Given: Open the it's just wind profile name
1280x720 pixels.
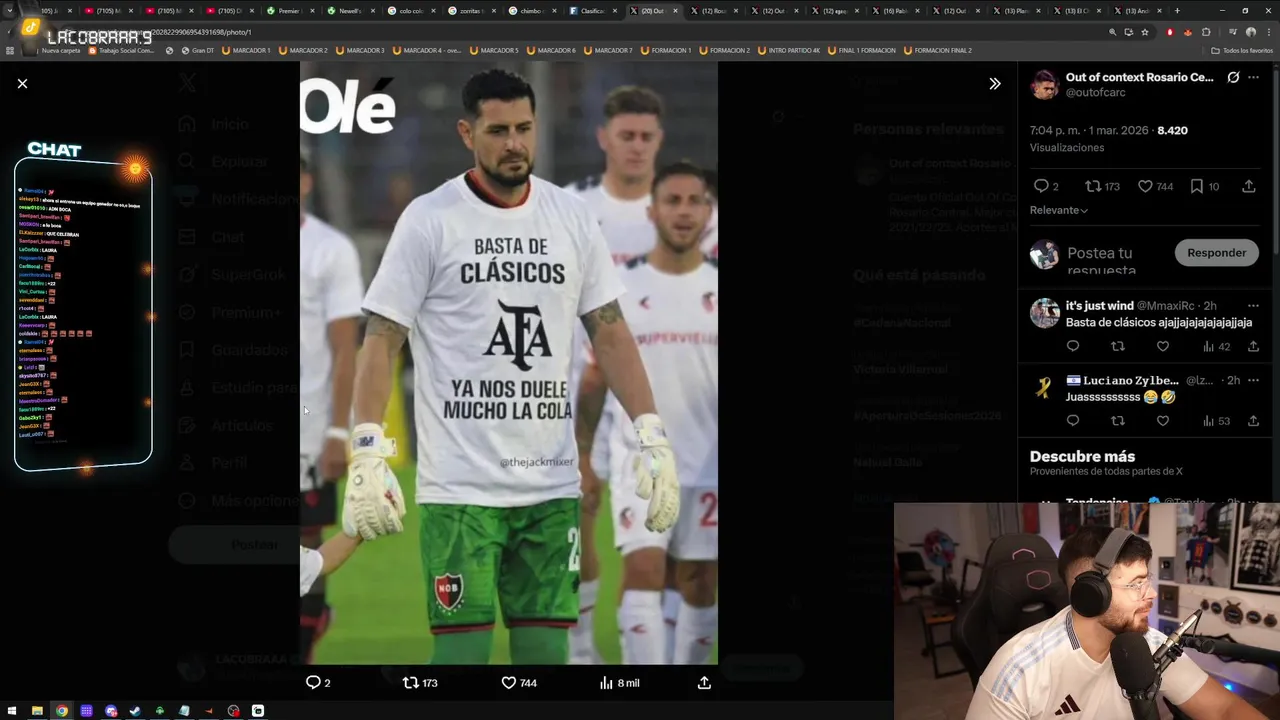Looking at the screenshot, I should tap(1100, 305).
